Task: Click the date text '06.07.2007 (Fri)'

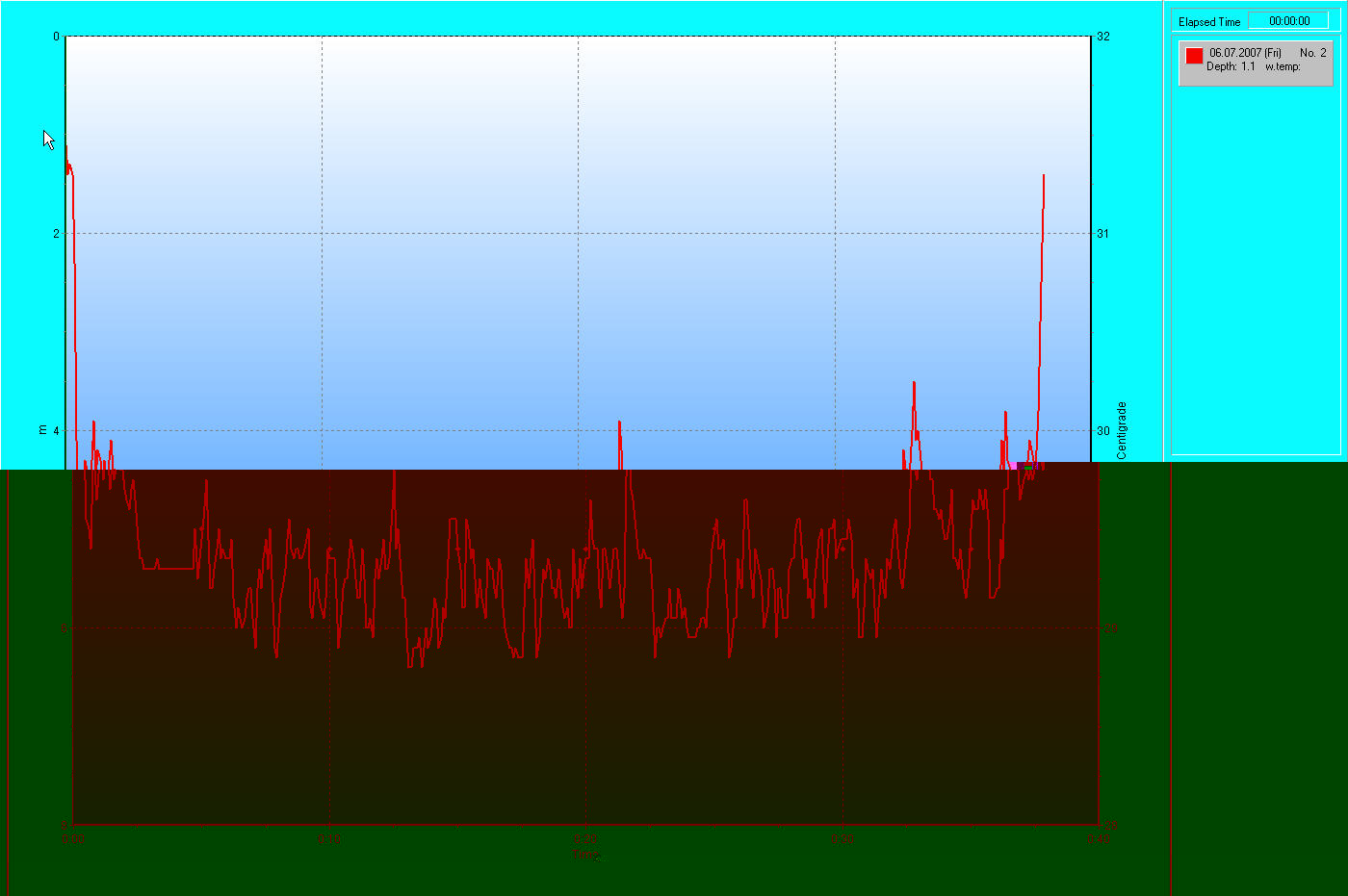Action: [x=1245, y=53]
